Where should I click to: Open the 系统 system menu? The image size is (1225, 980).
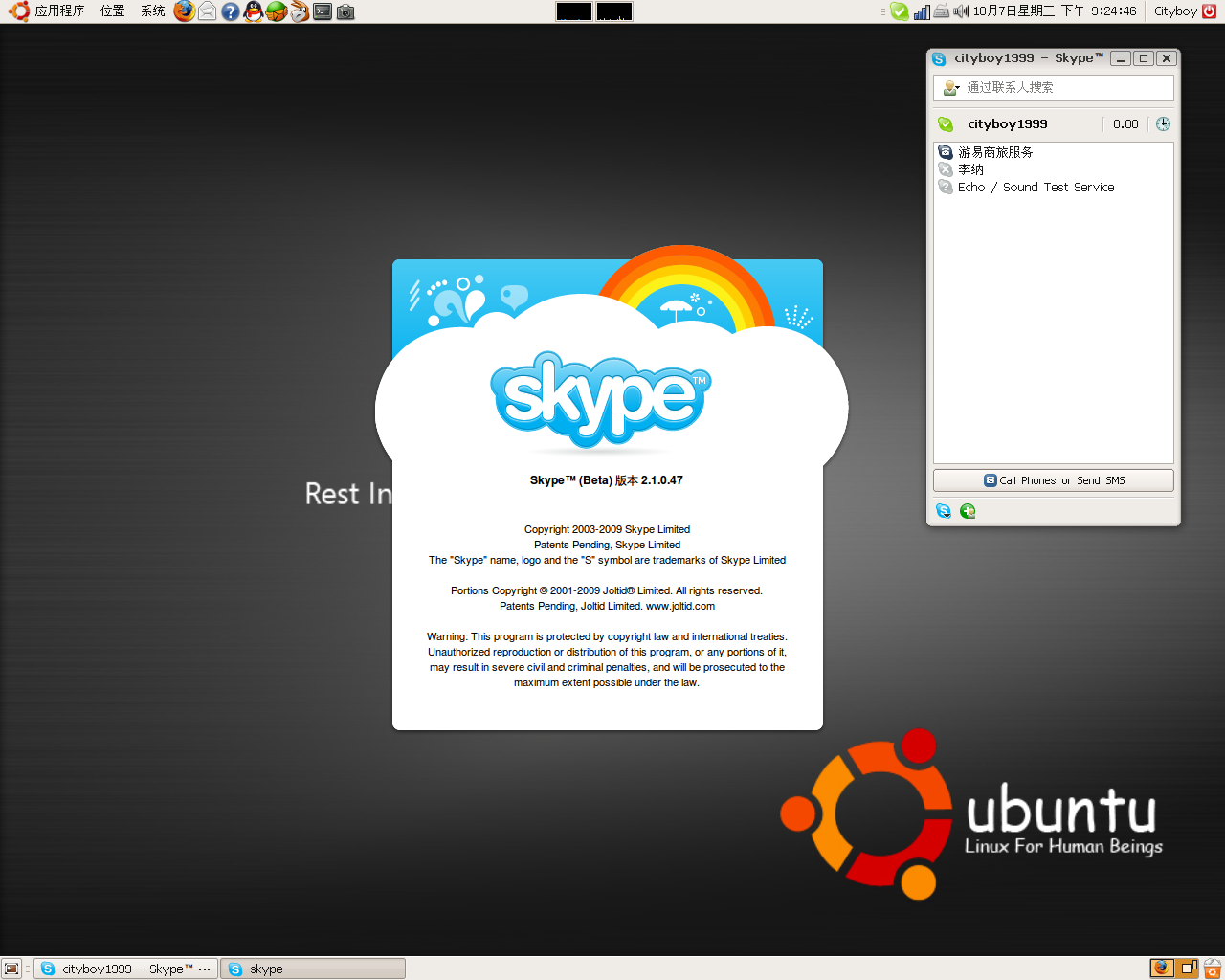[x=153, y=11]
